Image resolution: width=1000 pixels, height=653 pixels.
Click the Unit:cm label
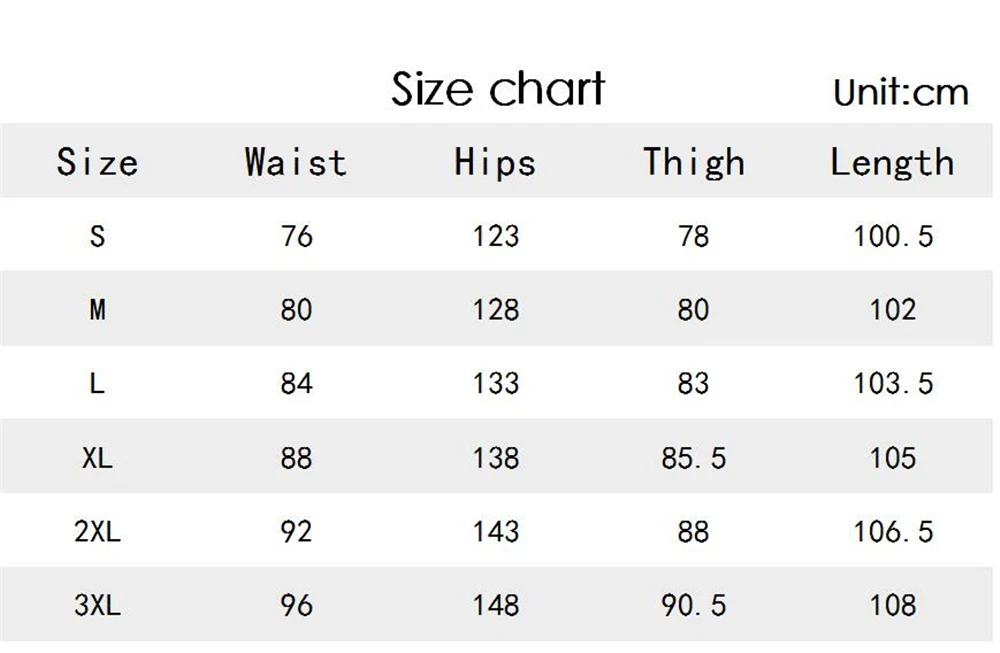click(901, 92)
